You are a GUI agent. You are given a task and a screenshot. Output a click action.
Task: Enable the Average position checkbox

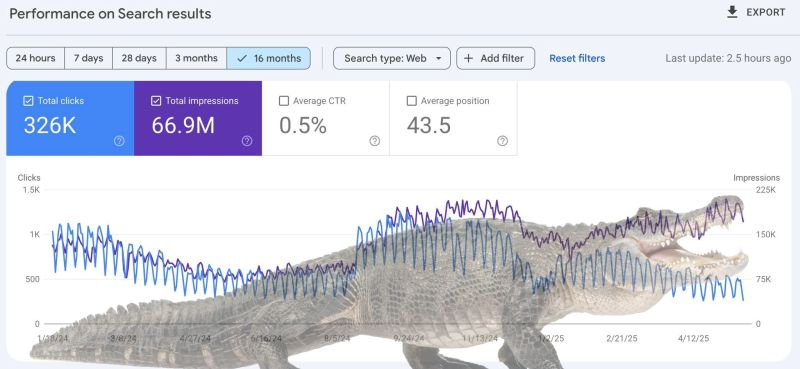[412, 101]
